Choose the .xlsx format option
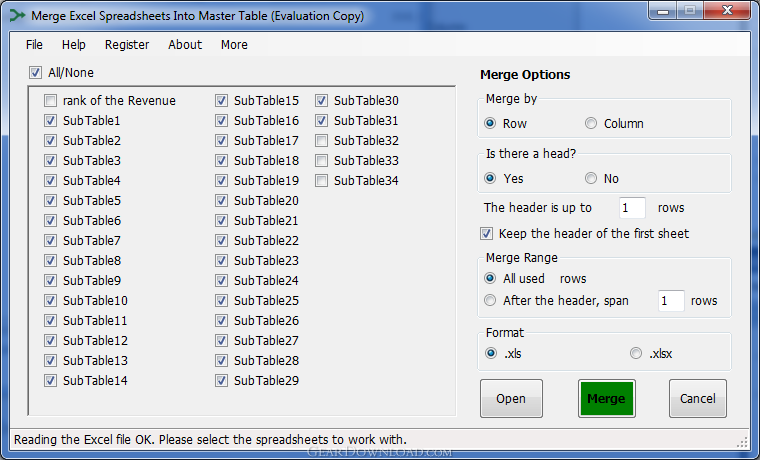The height and width of the screenshot is (460, 760). pos(636,353)
